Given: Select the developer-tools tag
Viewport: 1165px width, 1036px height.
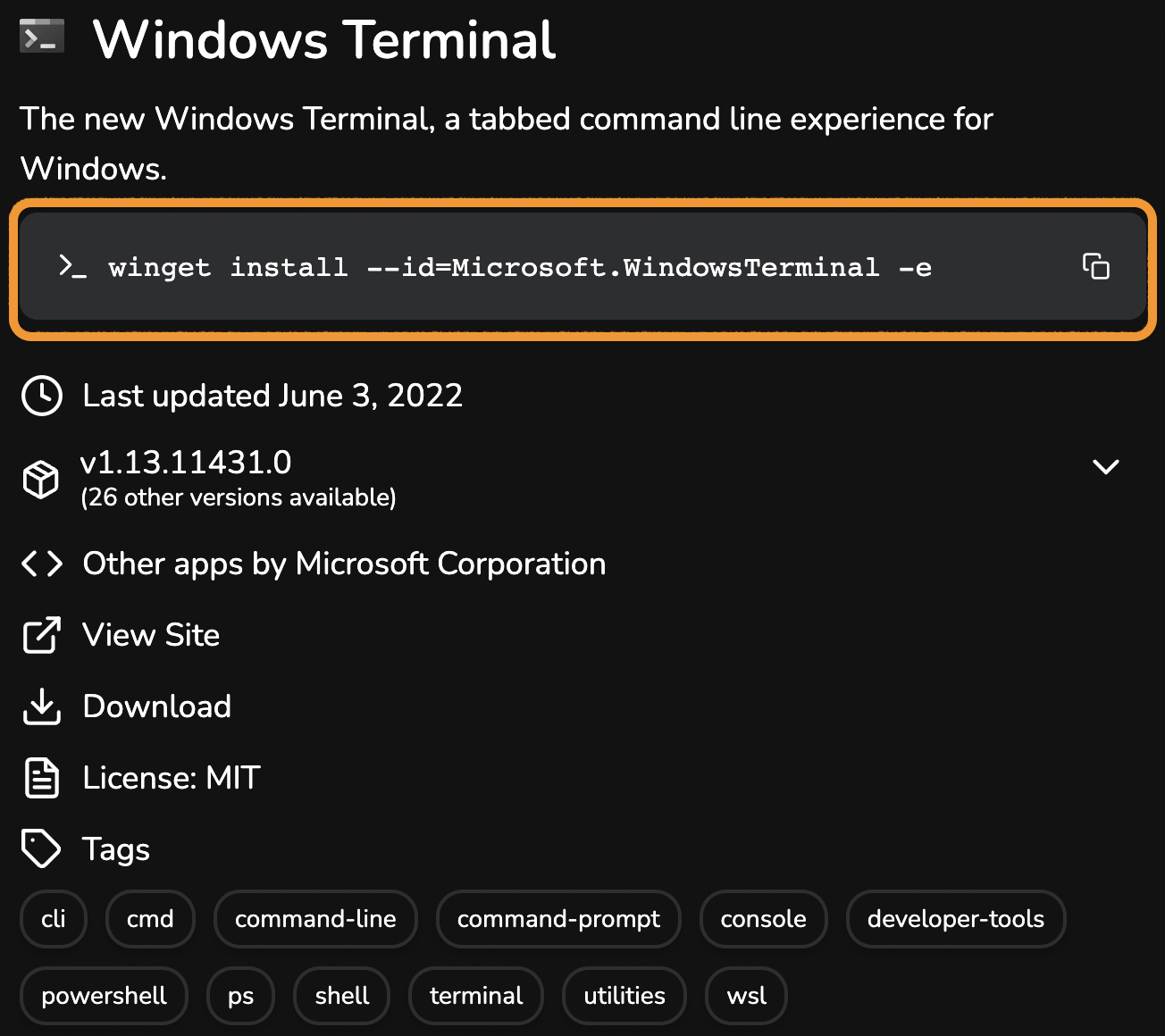Looking at the screenshot, I should pyautogui.click(x=956, y=919).
